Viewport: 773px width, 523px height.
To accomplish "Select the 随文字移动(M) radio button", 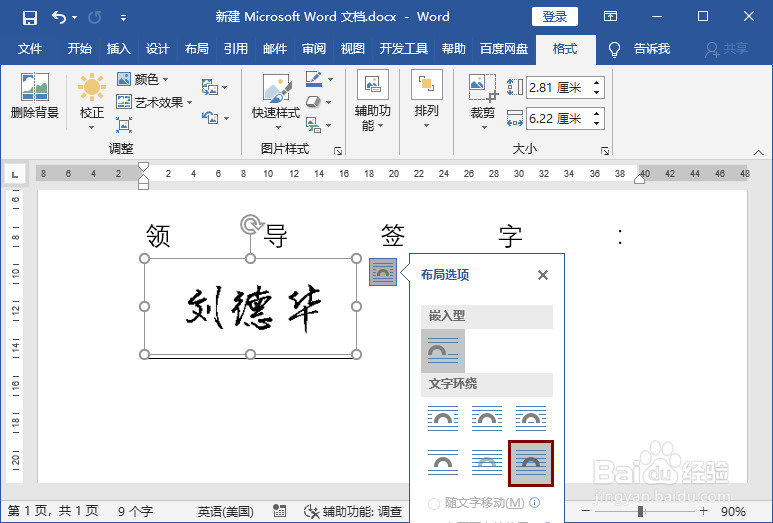I will [434, 503].
